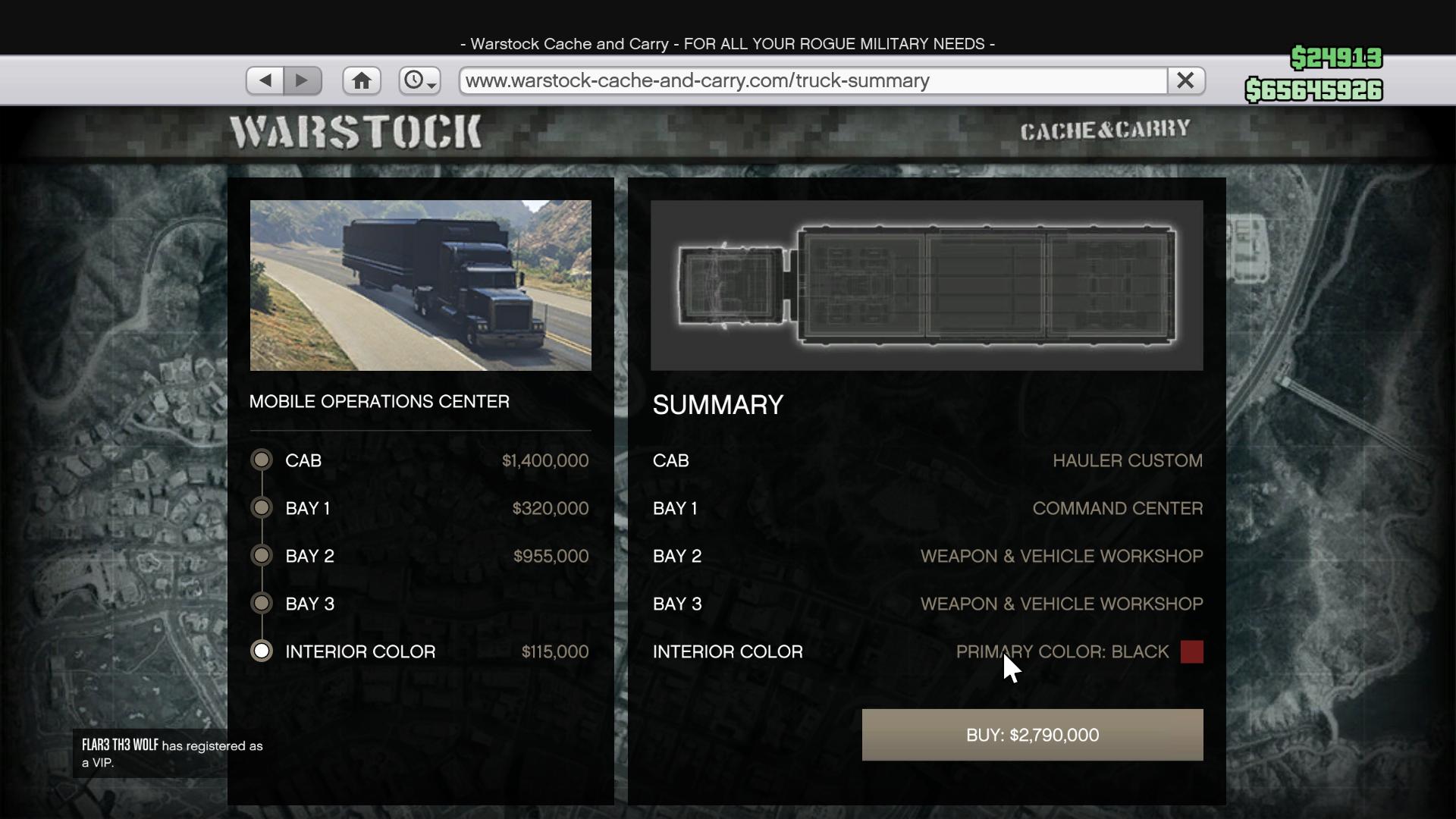Viewport: 1456px width, 819px height.
Task: Click the MOBILE OPERATIONS CENTER label
Action: (x=379, y=401)
